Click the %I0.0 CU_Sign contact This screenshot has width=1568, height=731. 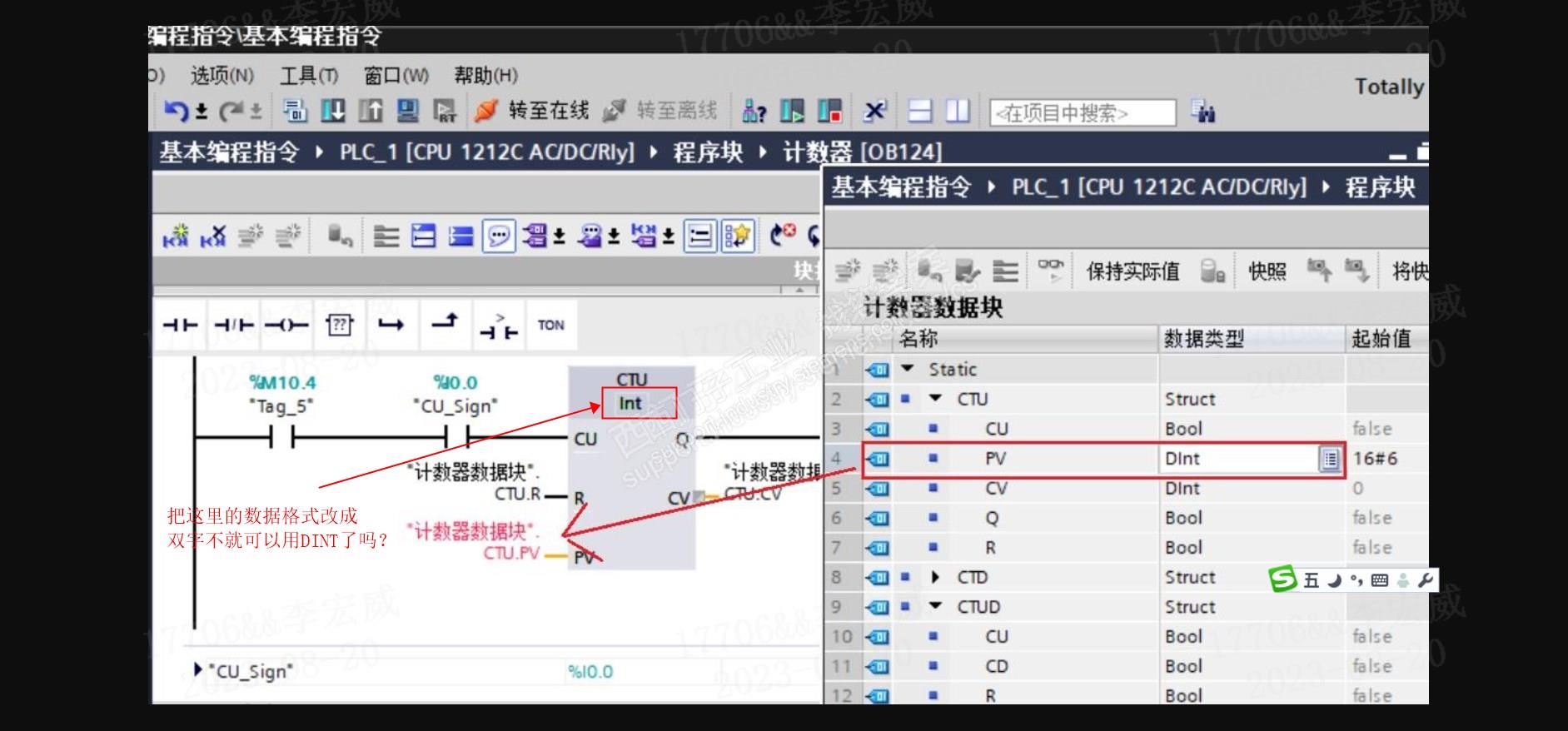(456, 436)
